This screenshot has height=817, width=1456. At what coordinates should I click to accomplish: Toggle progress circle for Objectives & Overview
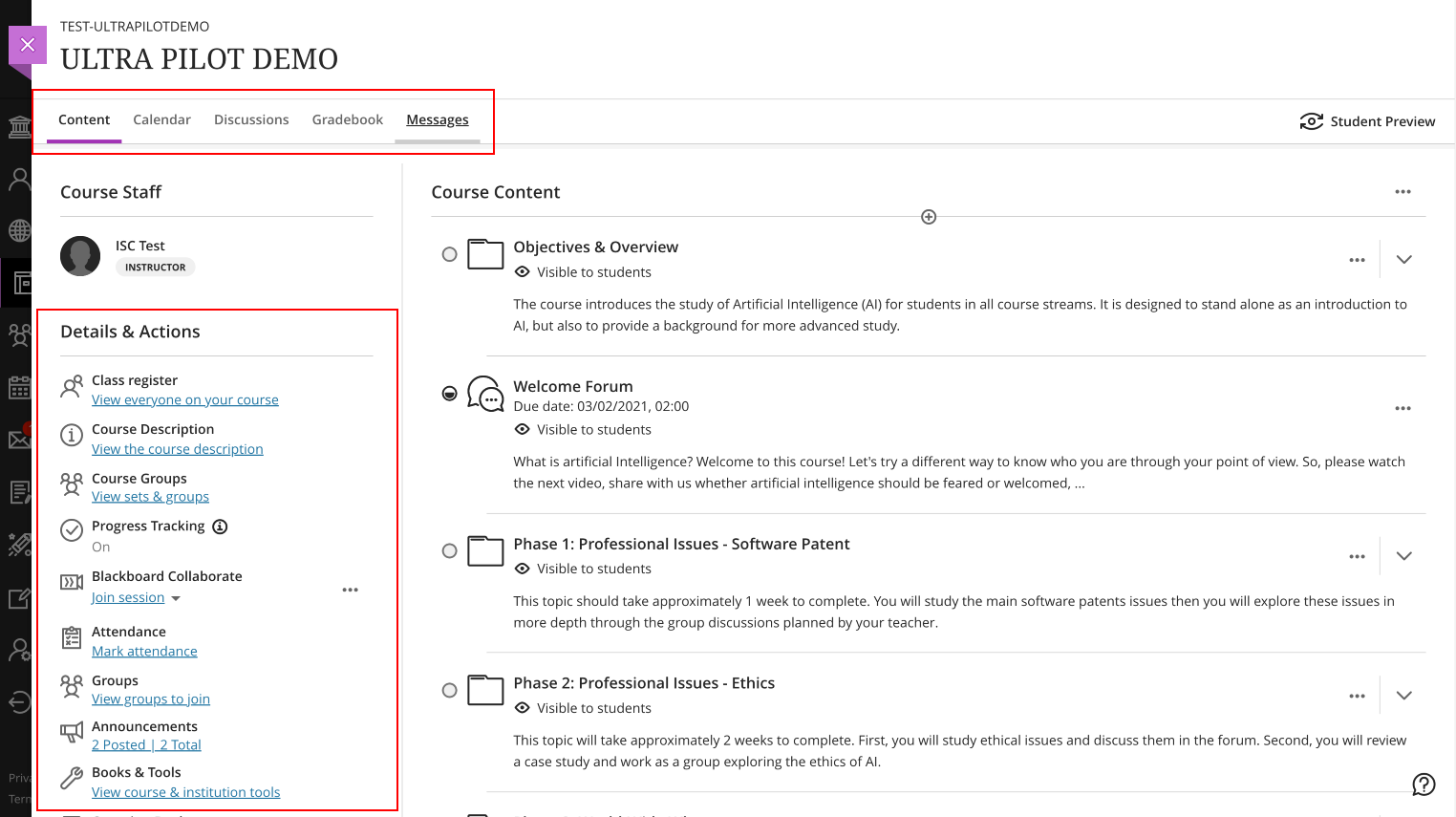click(449, 254)
